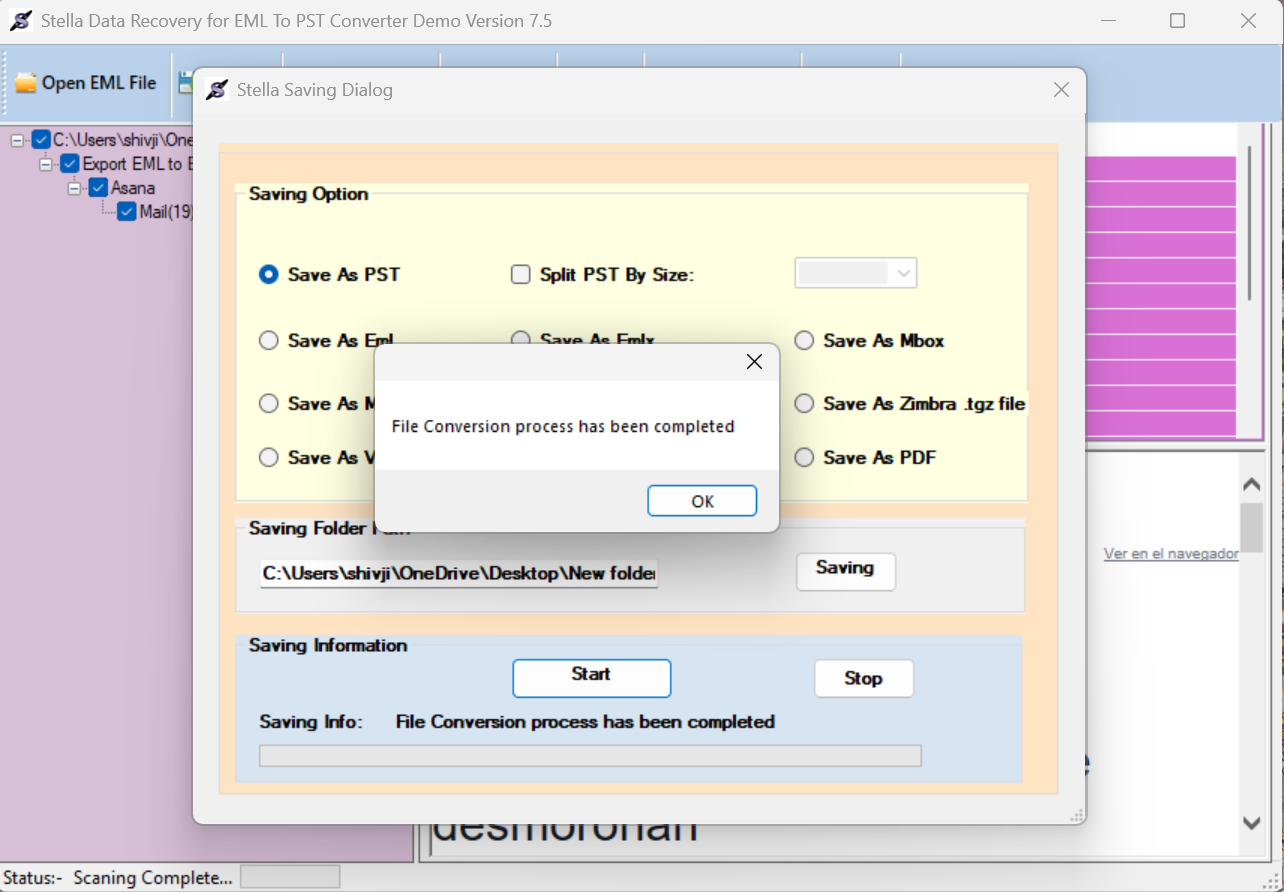Screen dimensions: 1284x892
Task: Close the File Conversion completed message box
Action: click(x=755, y=362)
